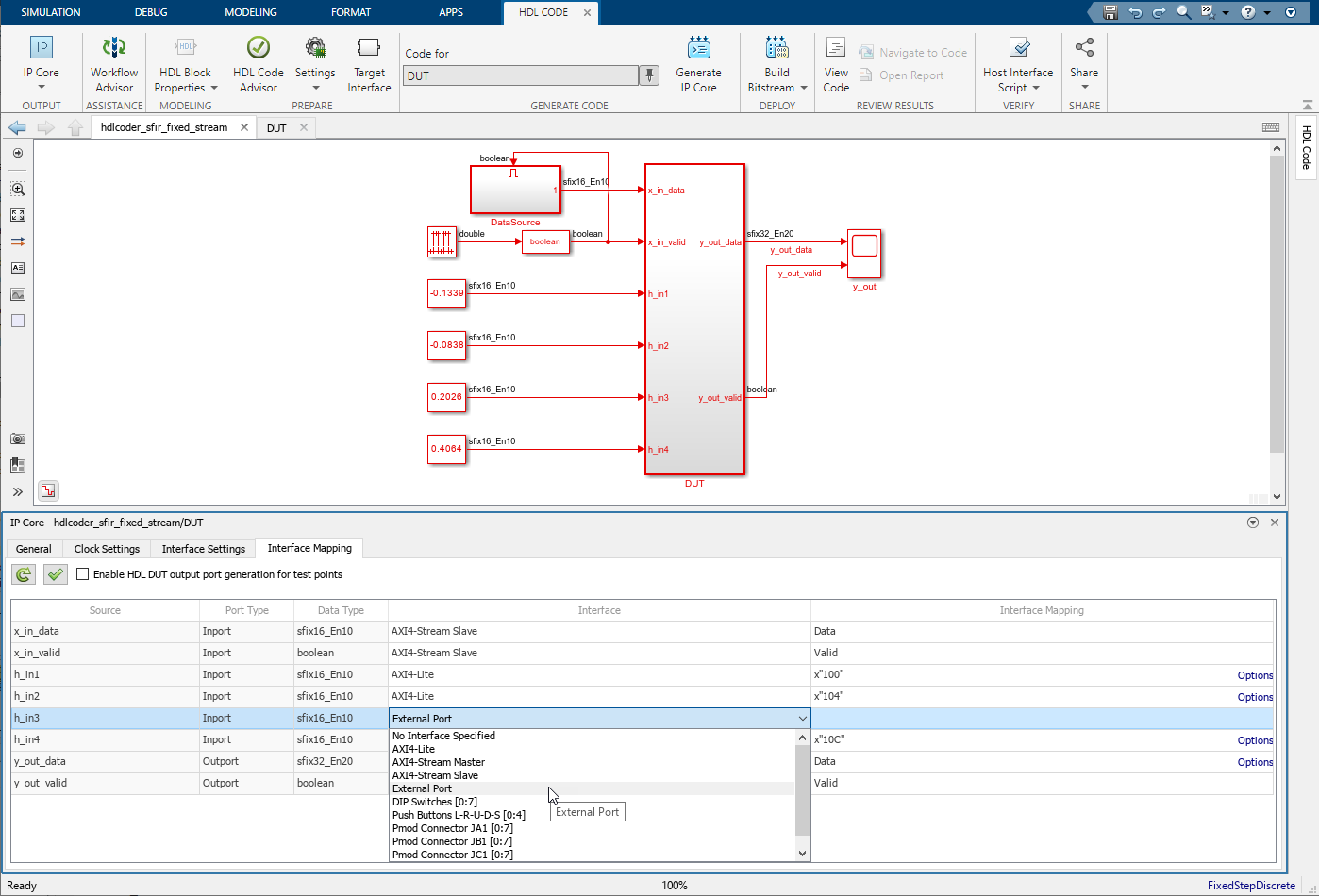The image size is (1319, 896).
Task: Click the Zoom In tool in left palette
Action: 18,189
